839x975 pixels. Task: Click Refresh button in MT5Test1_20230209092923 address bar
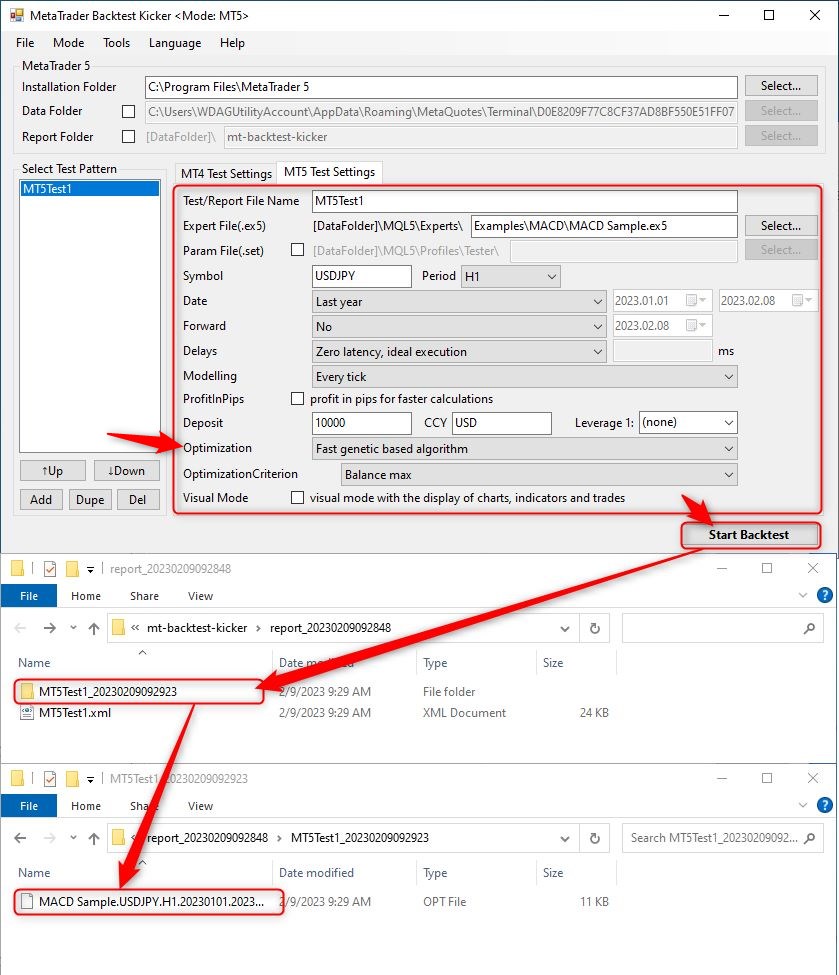point(595,838)
